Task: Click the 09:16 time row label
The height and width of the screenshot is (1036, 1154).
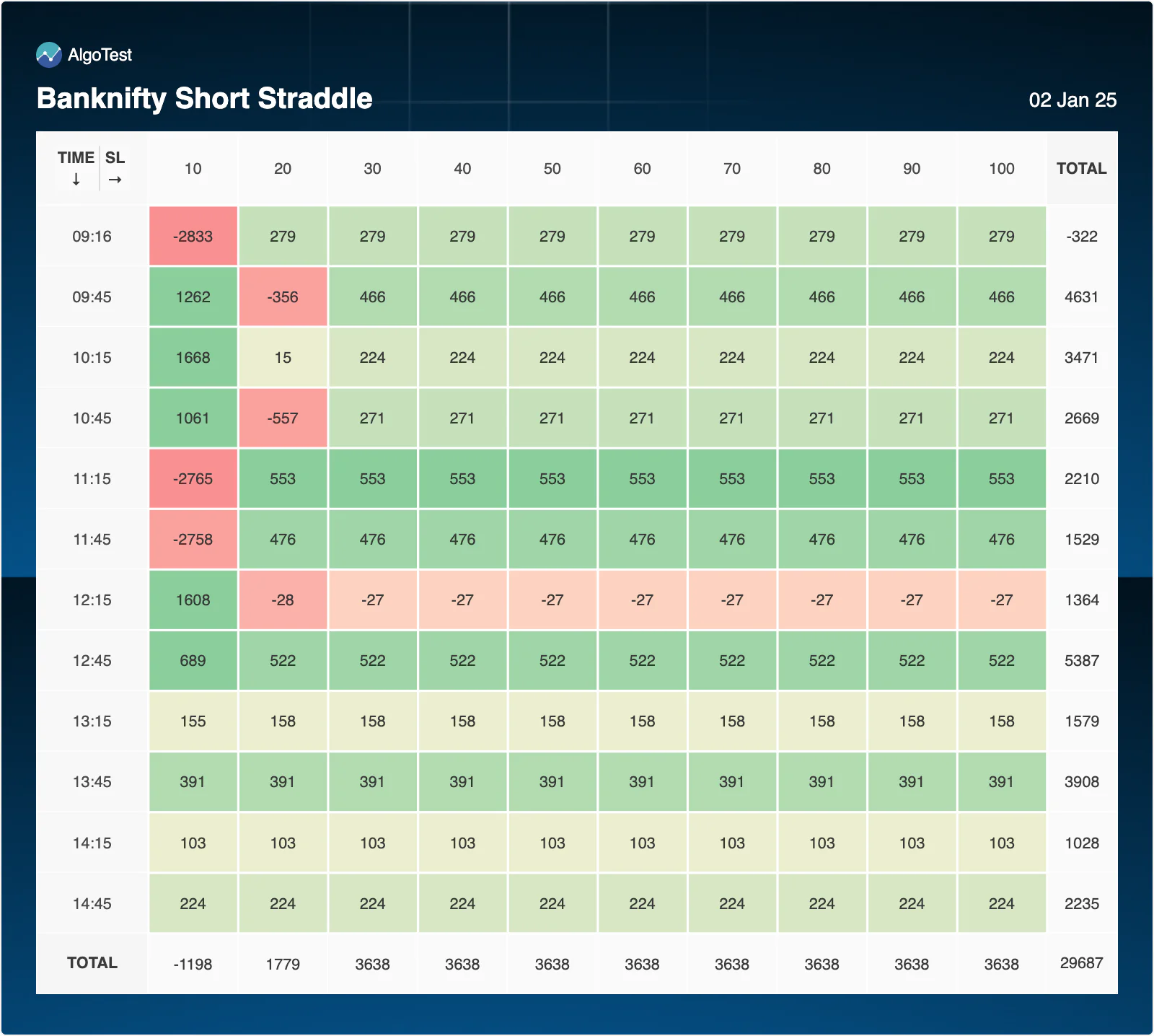Action: click(x=92, y=236)
